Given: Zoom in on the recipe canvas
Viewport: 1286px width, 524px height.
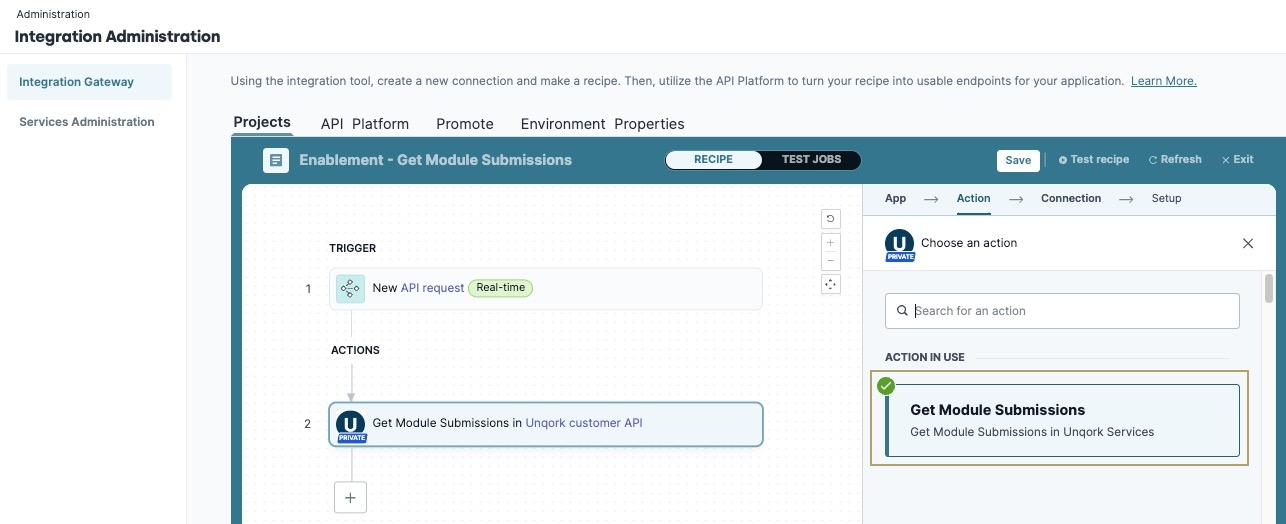Looking at the screenshot, I should (x=830, y=243).
